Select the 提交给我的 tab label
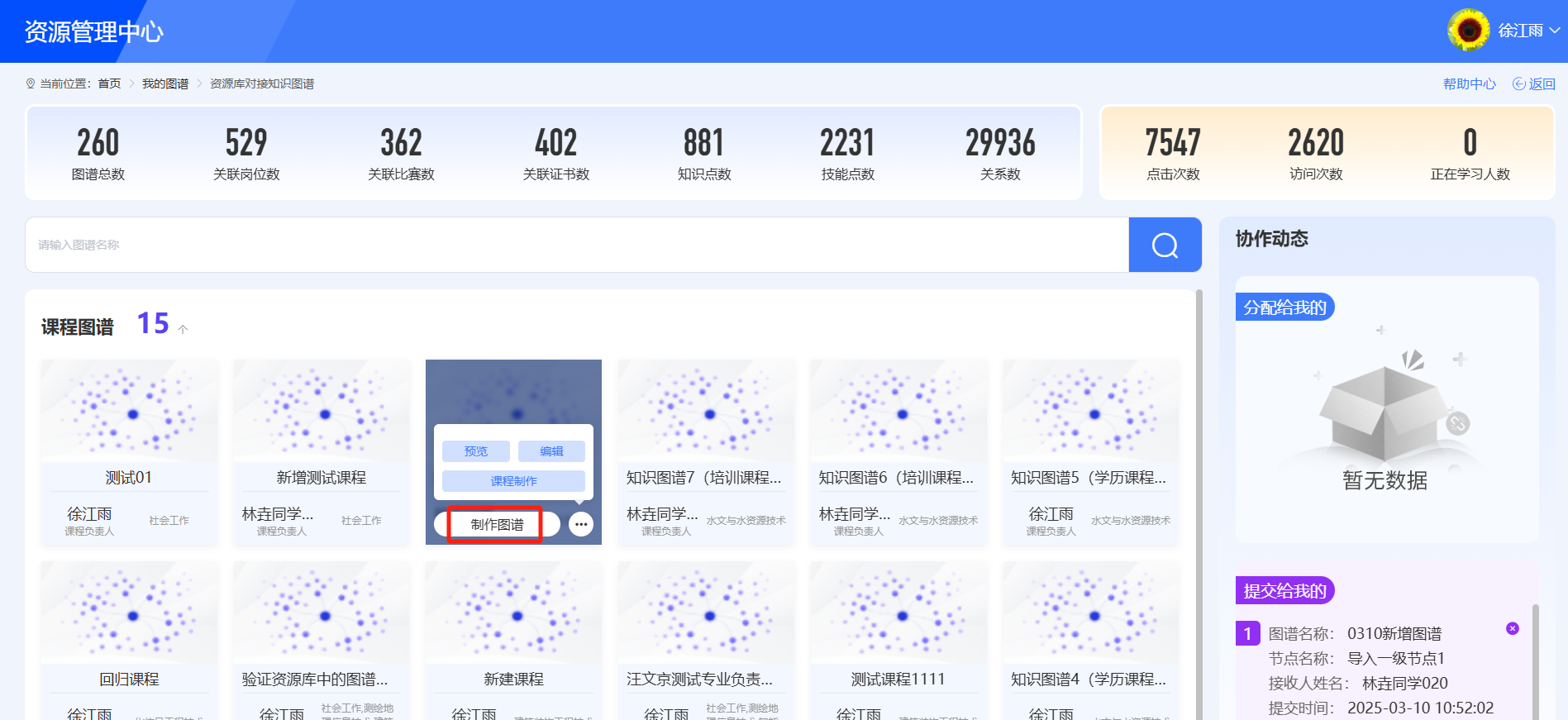The width and height of the screenshot is (1568, 720). point(1284,591)
